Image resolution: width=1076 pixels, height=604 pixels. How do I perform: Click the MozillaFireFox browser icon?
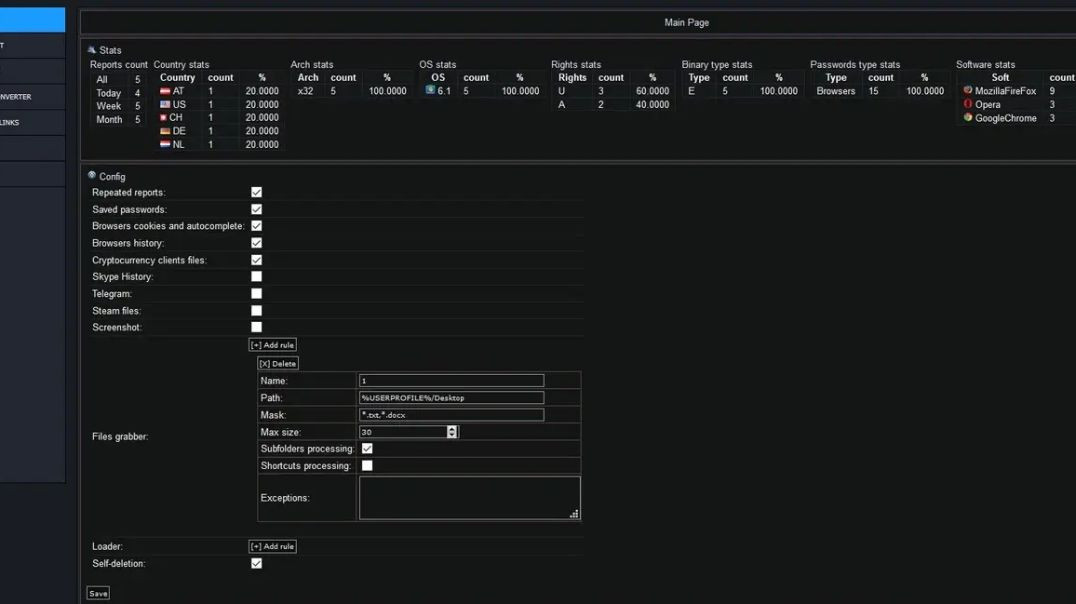(966, 90)
